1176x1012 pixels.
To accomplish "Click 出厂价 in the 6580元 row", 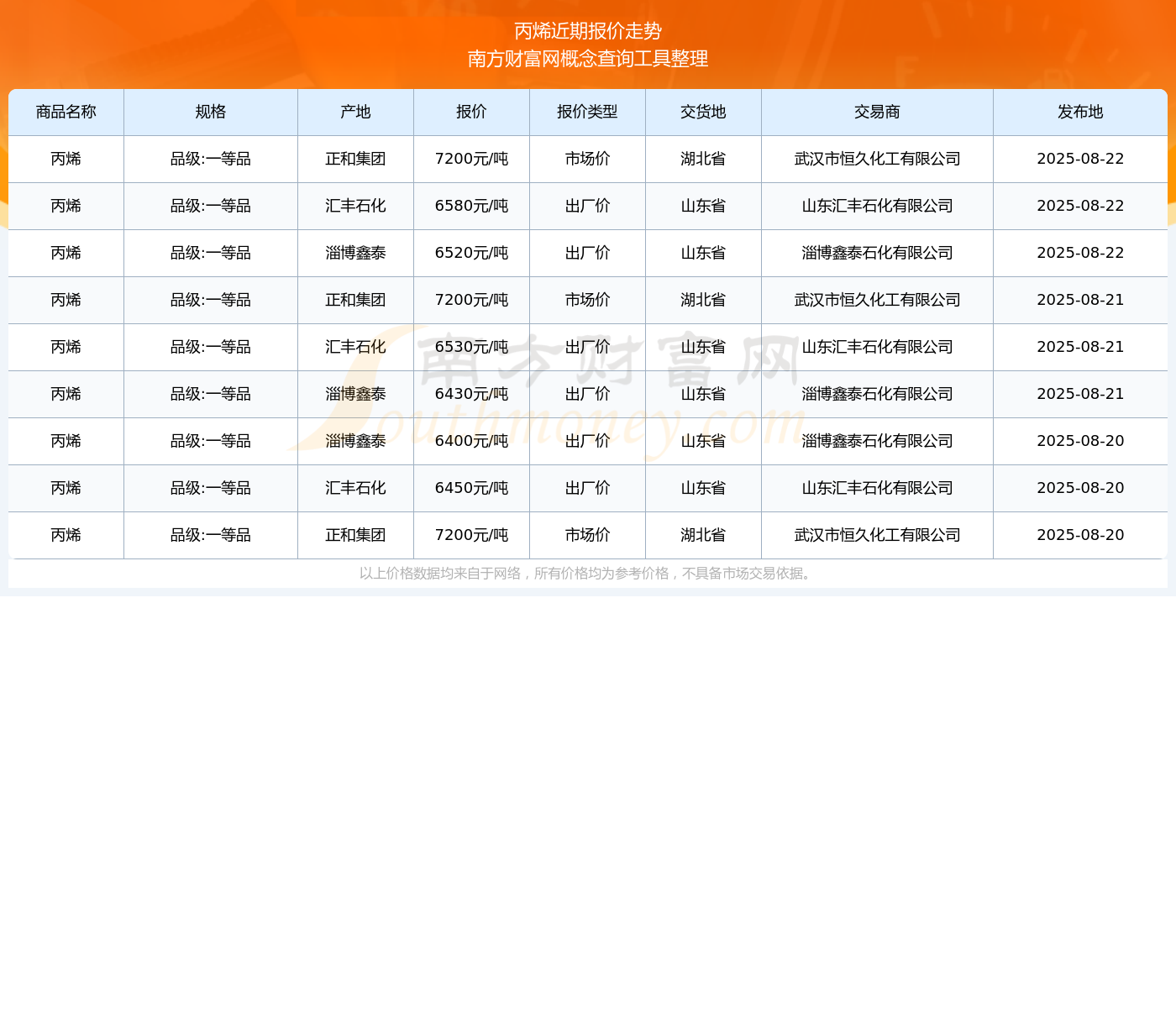I will click(587, 206).
